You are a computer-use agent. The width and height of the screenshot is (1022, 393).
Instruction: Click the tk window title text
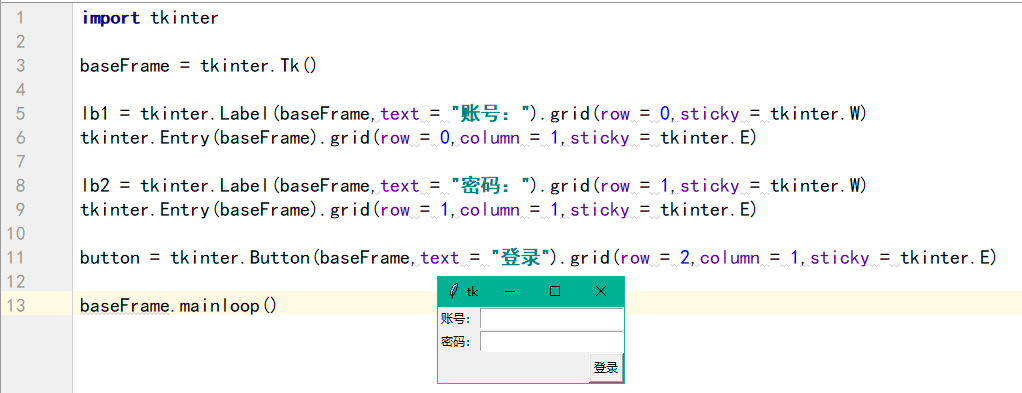click(473, 291)
